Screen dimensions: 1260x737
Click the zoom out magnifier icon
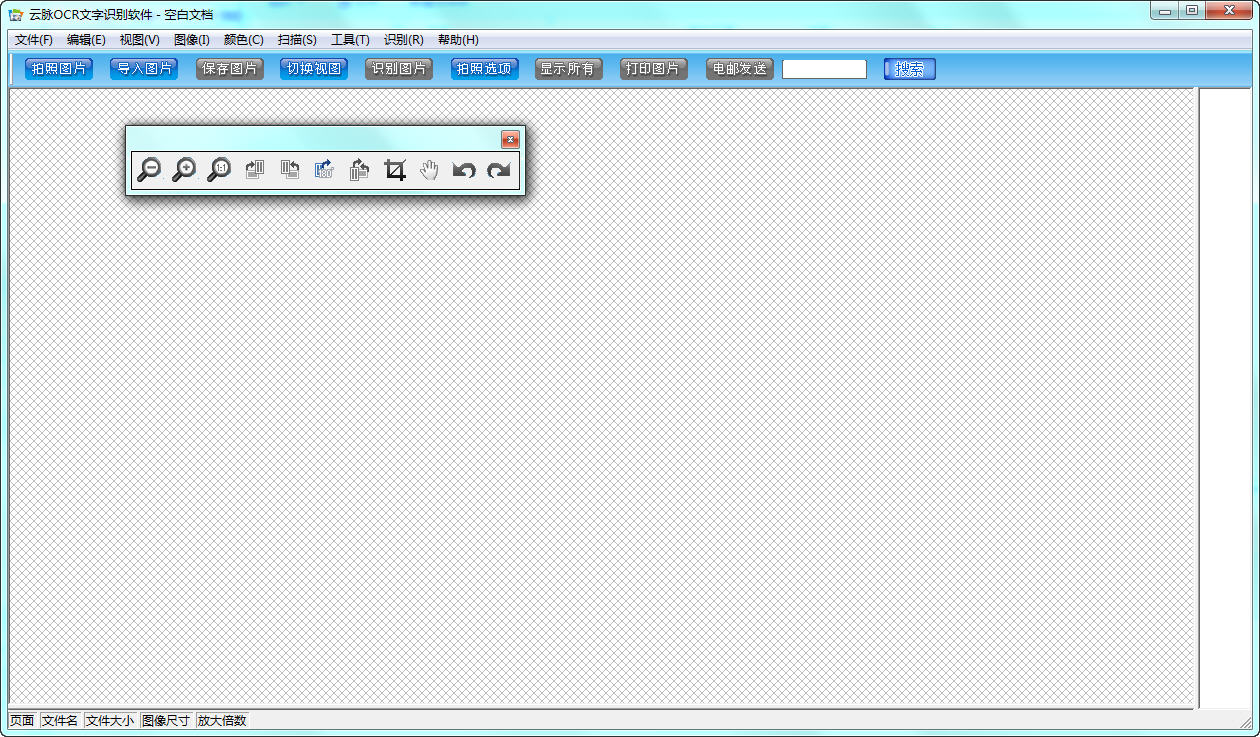coord(149,170)
